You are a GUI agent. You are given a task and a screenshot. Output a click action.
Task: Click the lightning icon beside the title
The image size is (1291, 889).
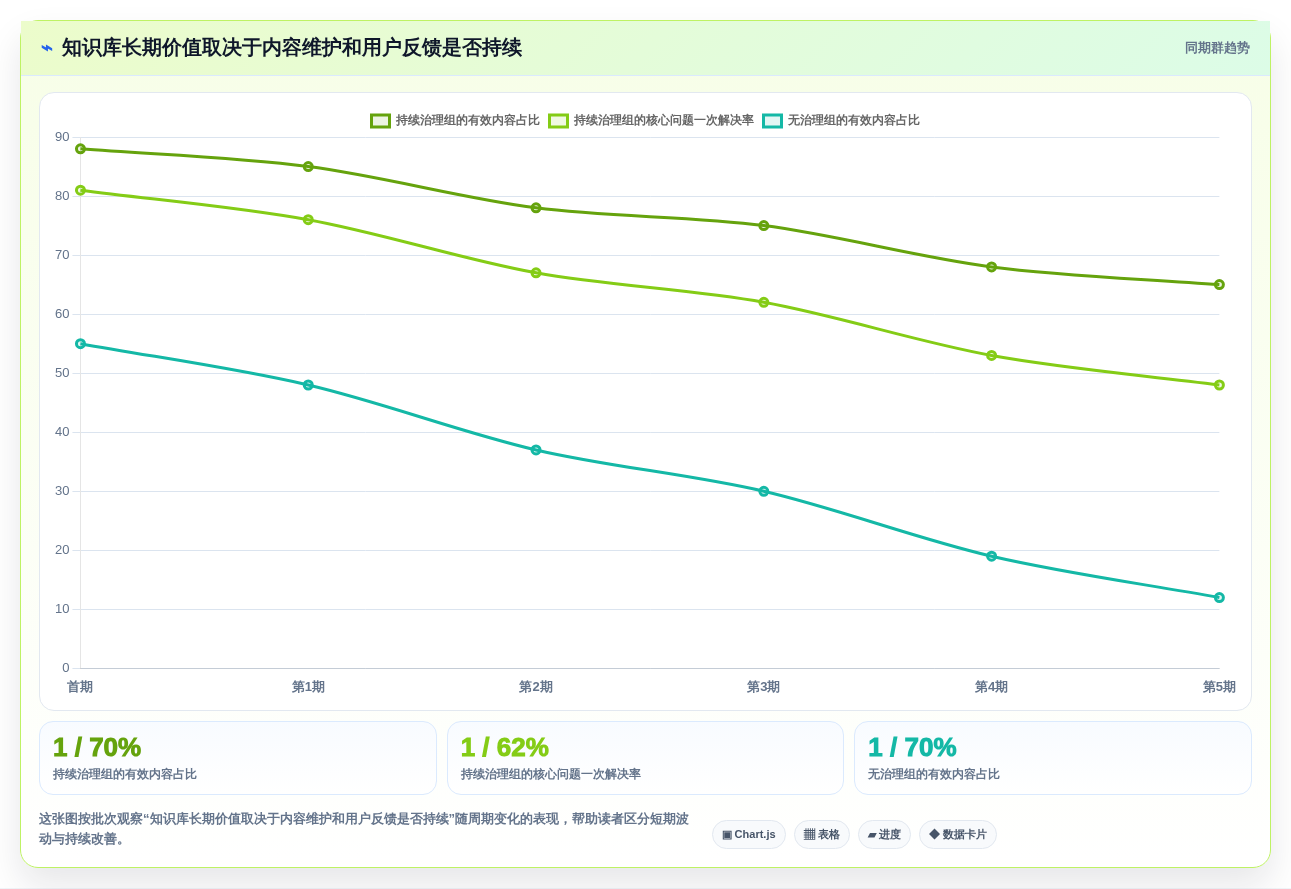[x=47, y=48]
